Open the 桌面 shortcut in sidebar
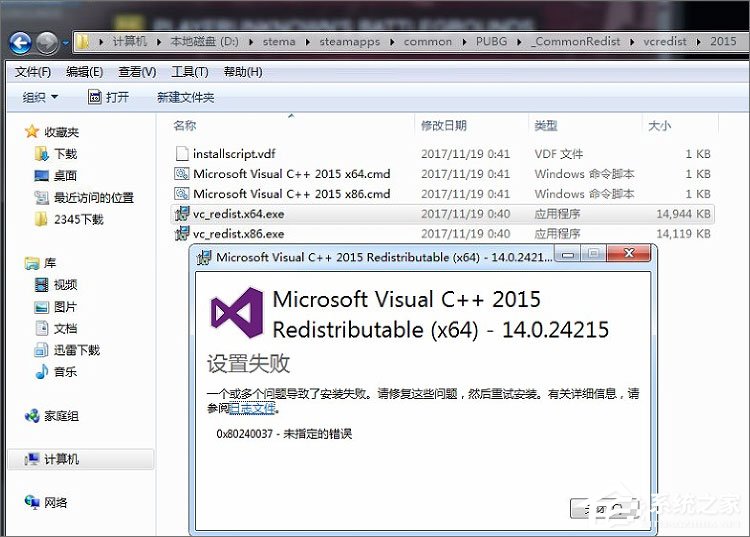The height and width of the screenshot is (537, 750). [x=64, y=176]
